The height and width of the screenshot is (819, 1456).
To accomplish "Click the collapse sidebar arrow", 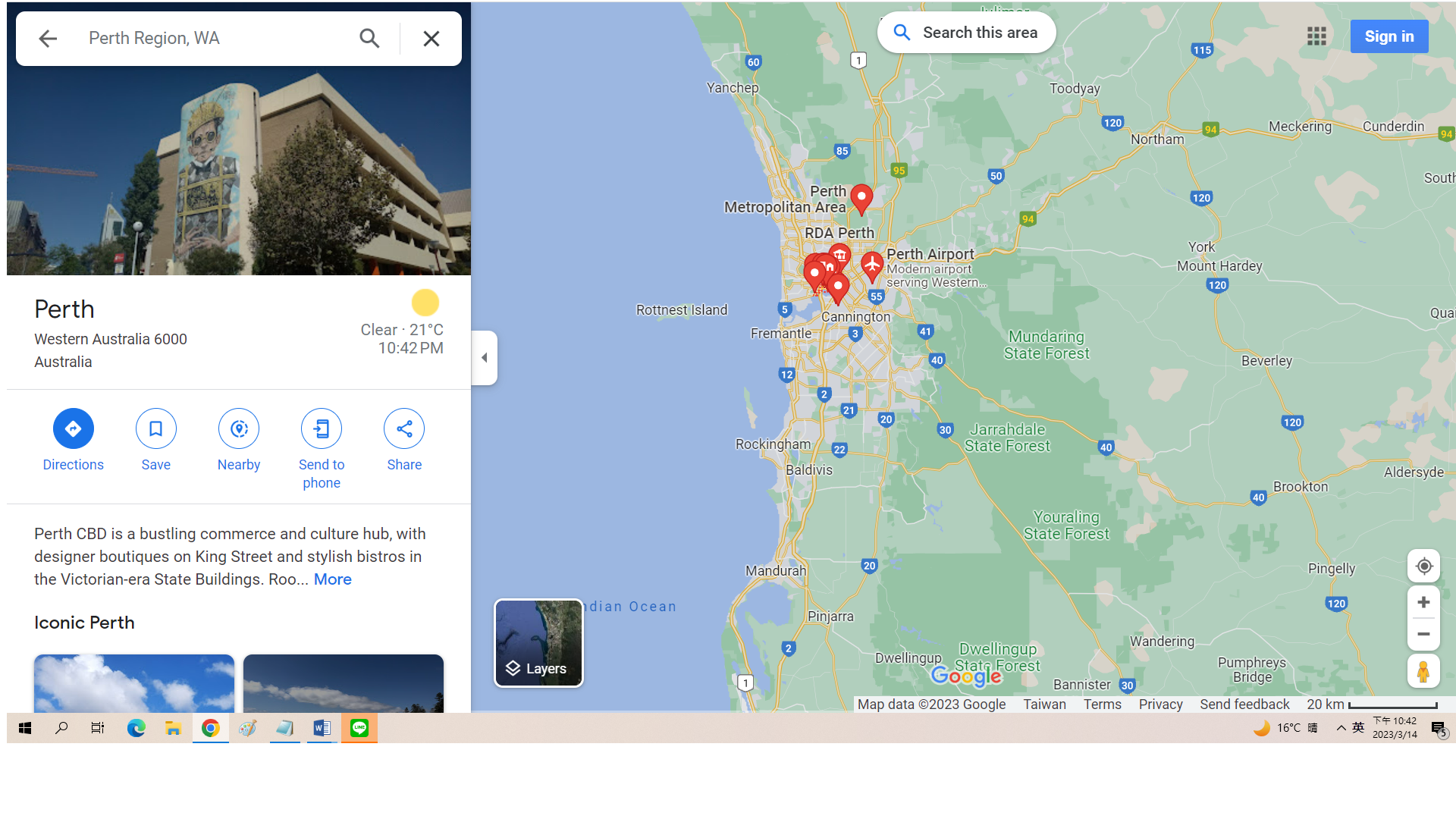I will coord(484,358).
